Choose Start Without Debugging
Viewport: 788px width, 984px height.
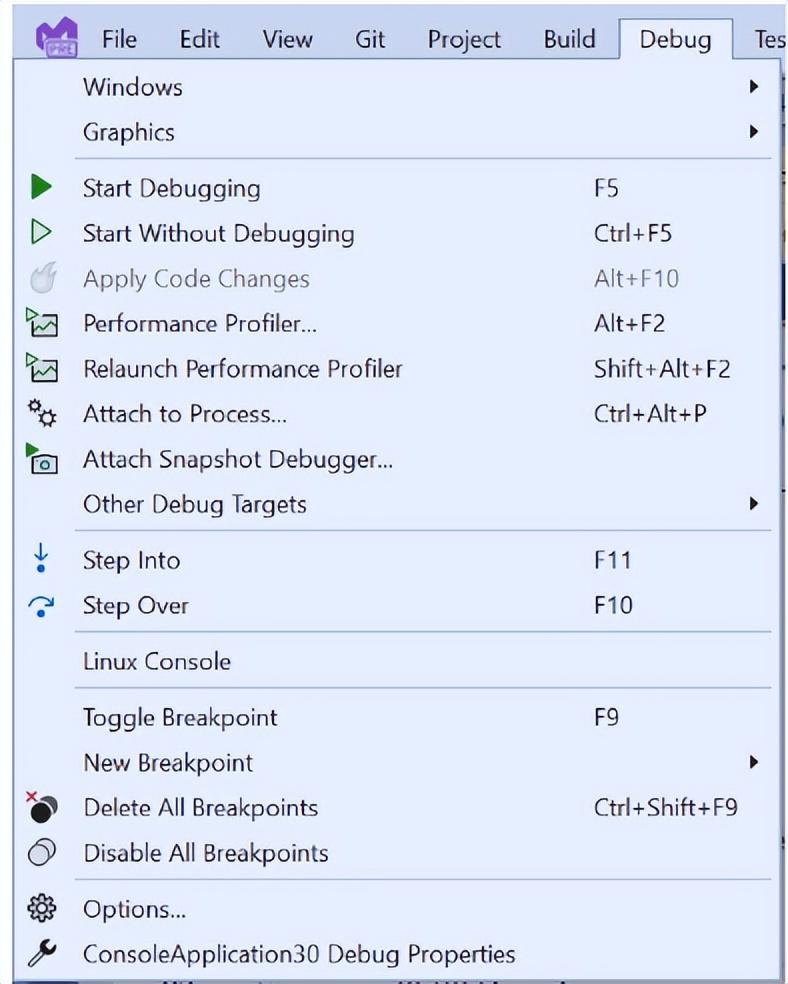tap(397, 233)
